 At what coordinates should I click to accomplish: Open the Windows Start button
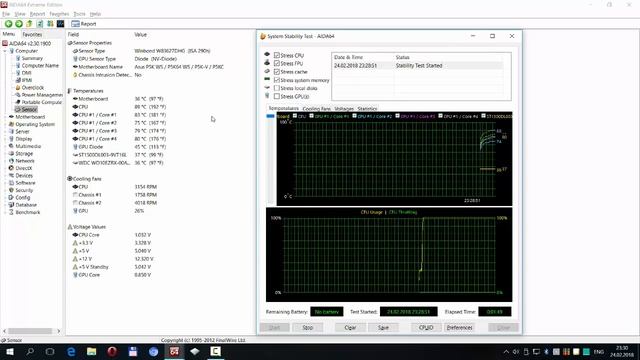pyautogui.click(x=10, y=351)
